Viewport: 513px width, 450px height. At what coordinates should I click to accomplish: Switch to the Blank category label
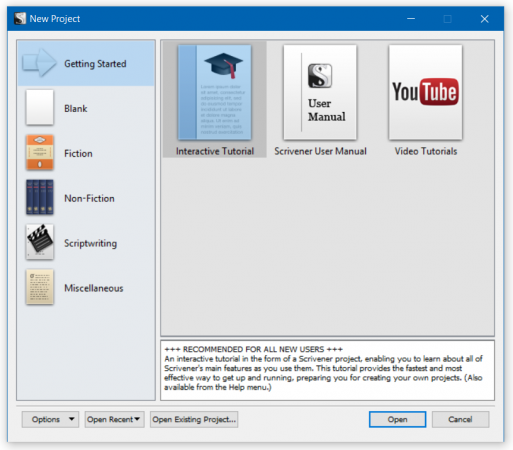click(x=76, y=109)
